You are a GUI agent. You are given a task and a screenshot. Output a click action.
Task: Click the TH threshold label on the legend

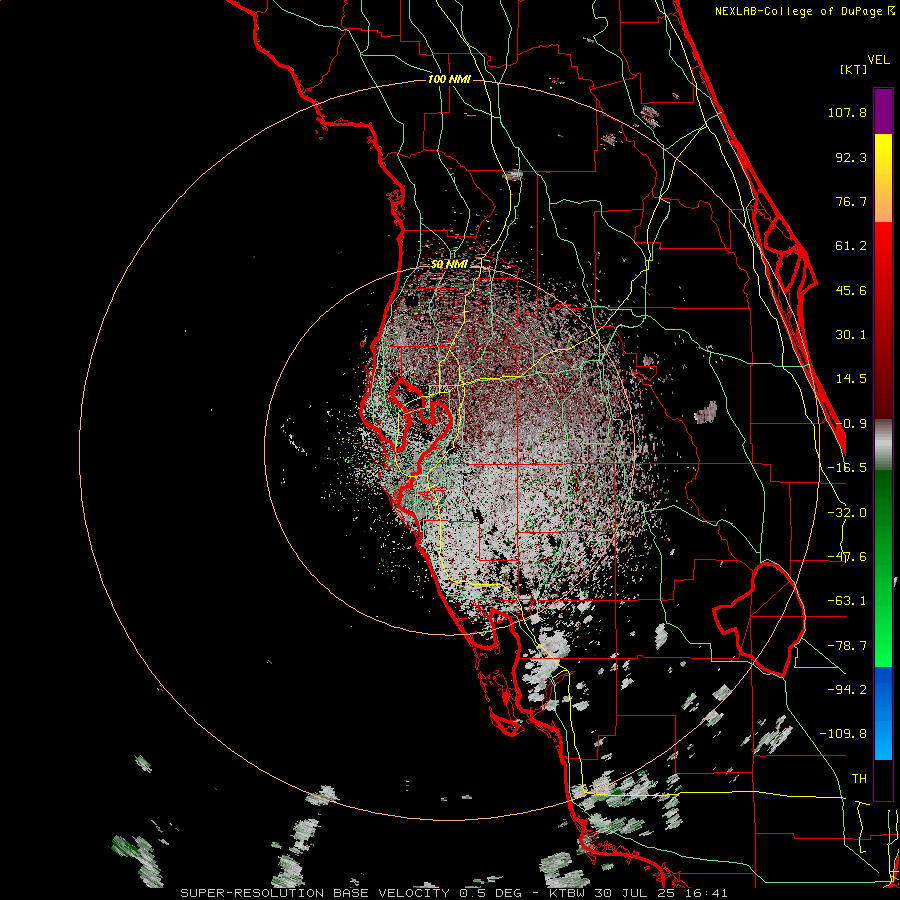[859, 778]
